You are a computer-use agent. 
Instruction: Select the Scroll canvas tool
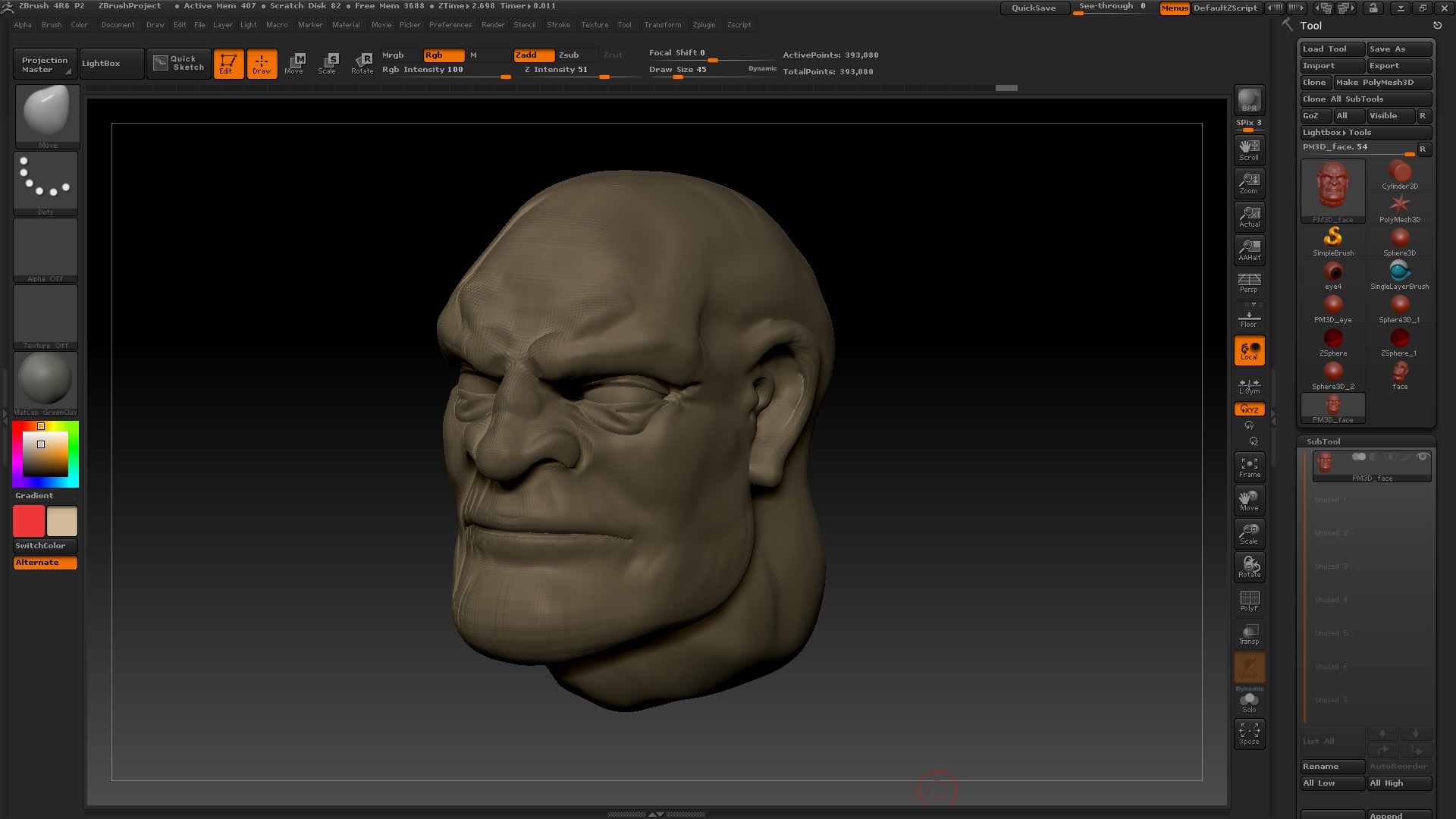tap(1249, 149)
